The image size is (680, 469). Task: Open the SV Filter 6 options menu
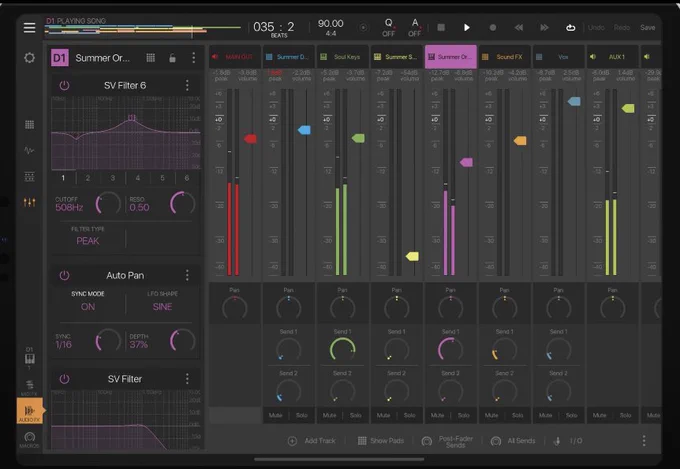click(187, 85)
